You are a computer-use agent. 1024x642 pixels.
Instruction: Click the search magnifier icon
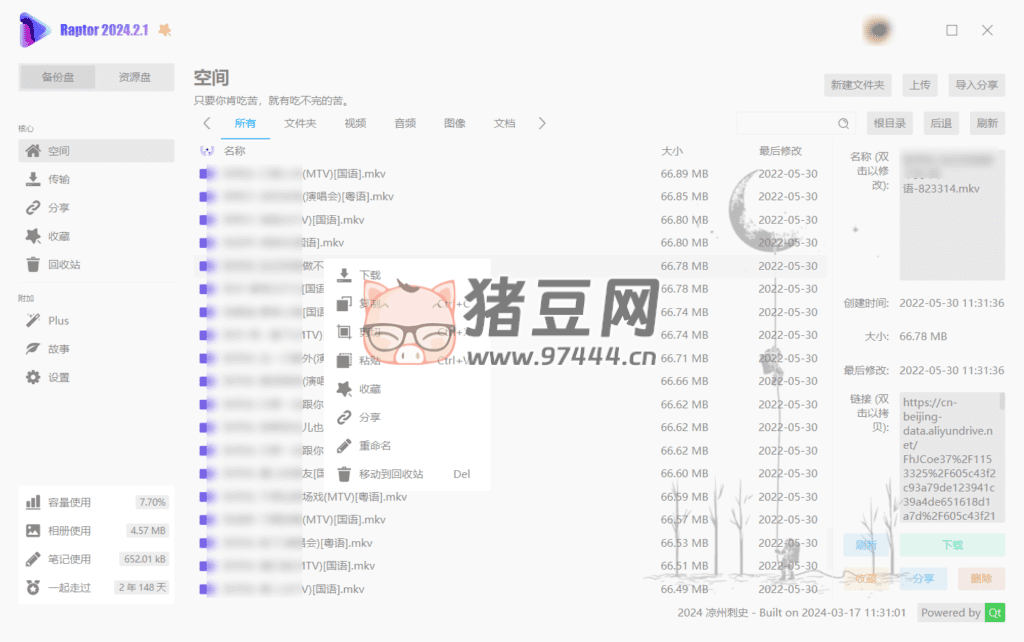click(x=844, y=123)
